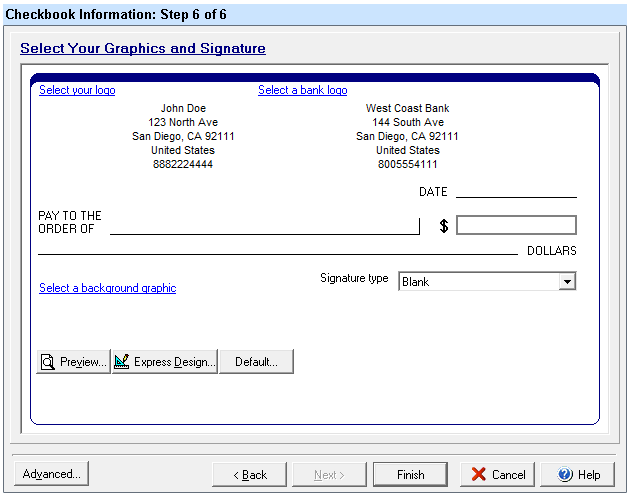Viewport: 631px width, 498px height.
Task: Open the Advanced... settings button
Action: 52,474
